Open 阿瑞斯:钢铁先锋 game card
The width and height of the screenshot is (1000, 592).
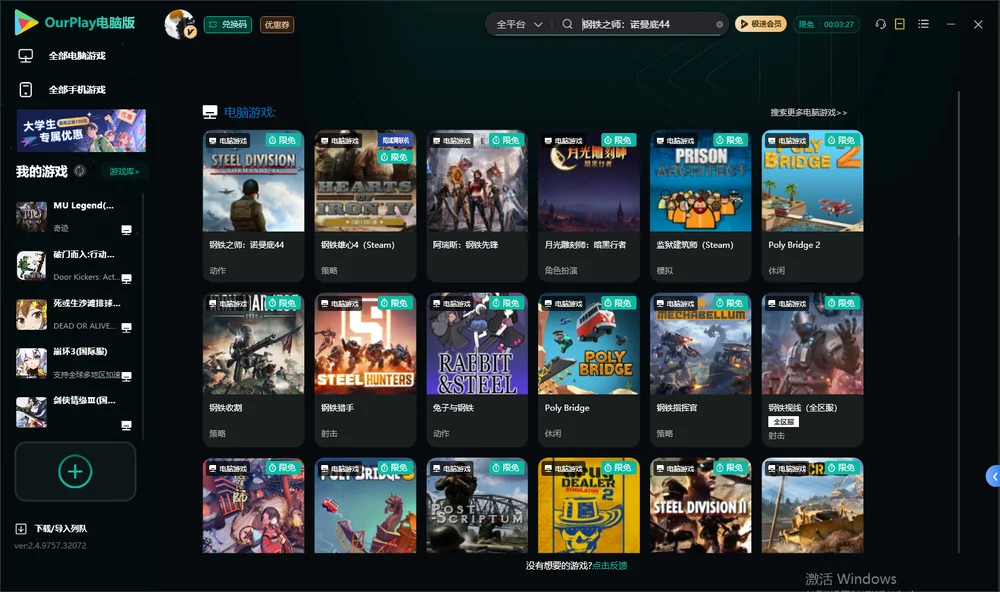(477, 206)
